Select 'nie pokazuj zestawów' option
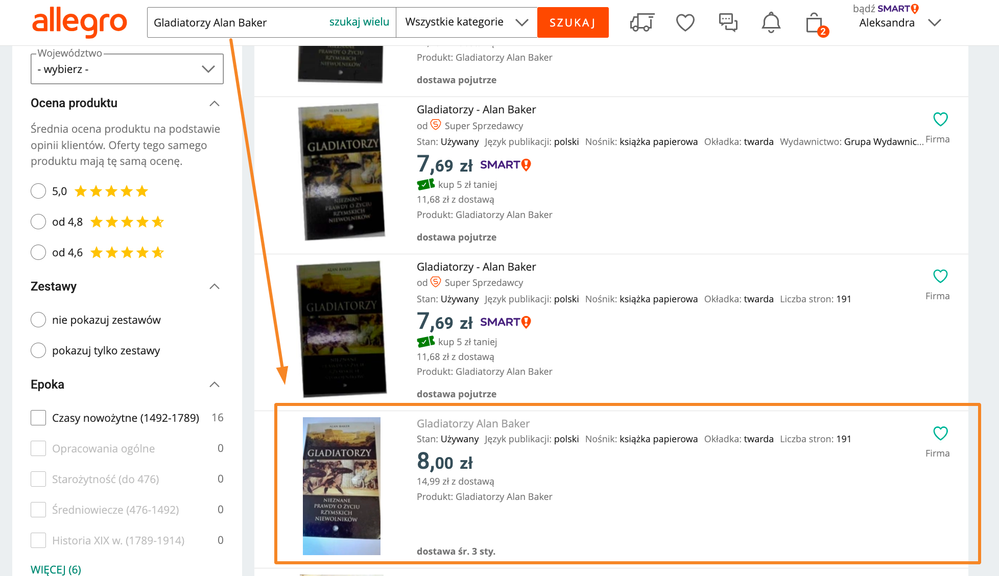Image resolution: width=999 pixels, height=576 pixels. 38,320
